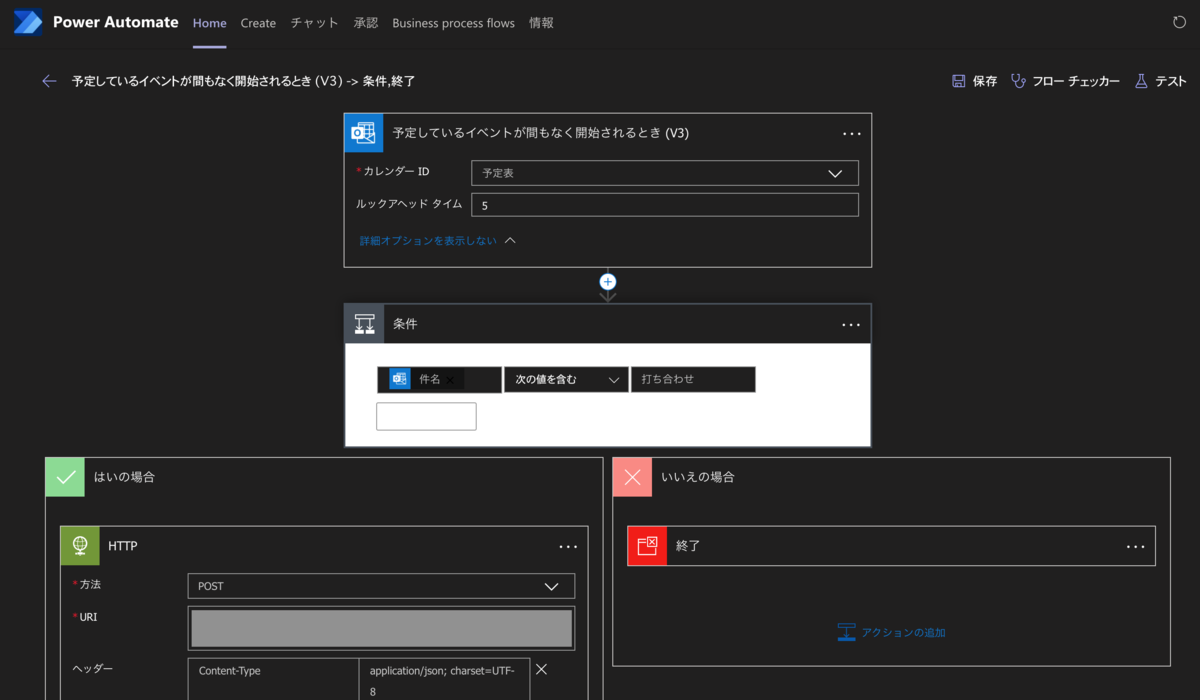Open the trigger card's three-dot menu
The width and height of the screenshot is (1200, 700).
coord(851,133)
